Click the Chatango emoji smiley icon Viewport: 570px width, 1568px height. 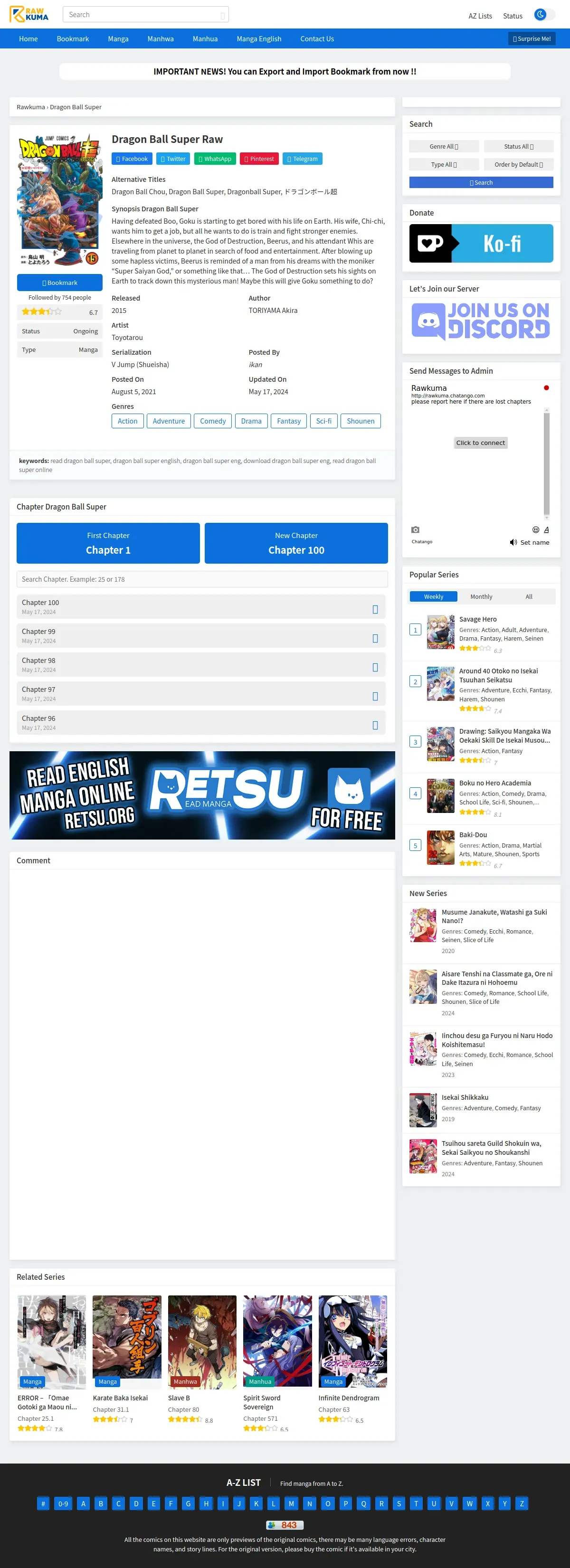(x=536, y=529)
